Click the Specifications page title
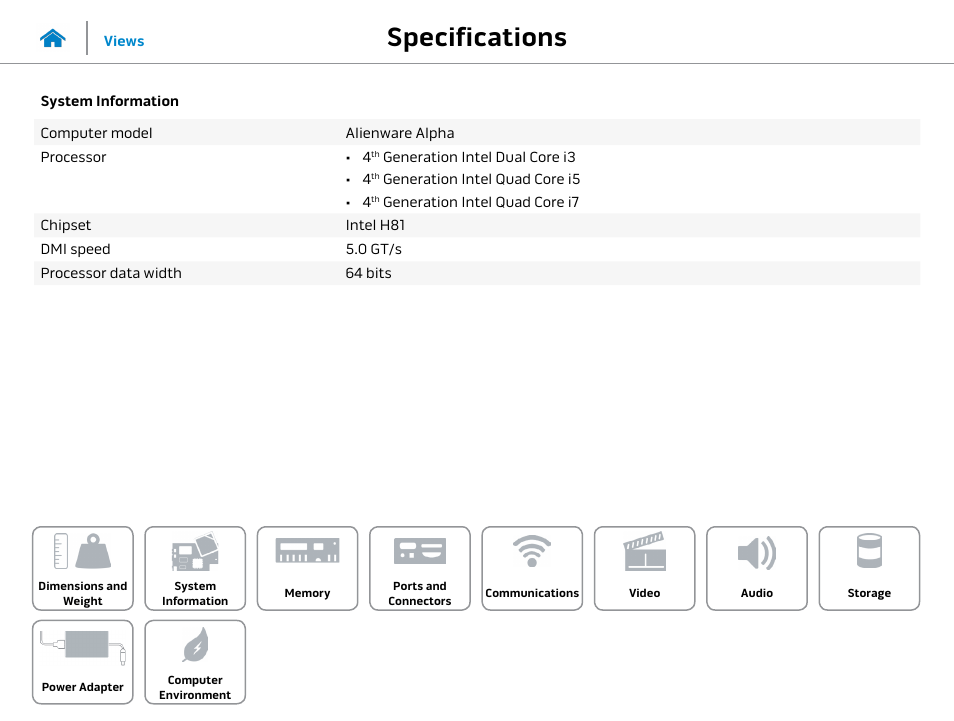 coord(477,37)
